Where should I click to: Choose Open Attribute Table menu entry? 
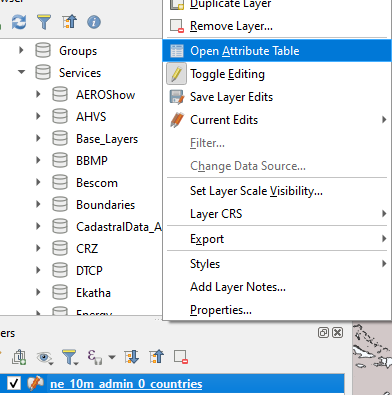coord(277,51)
